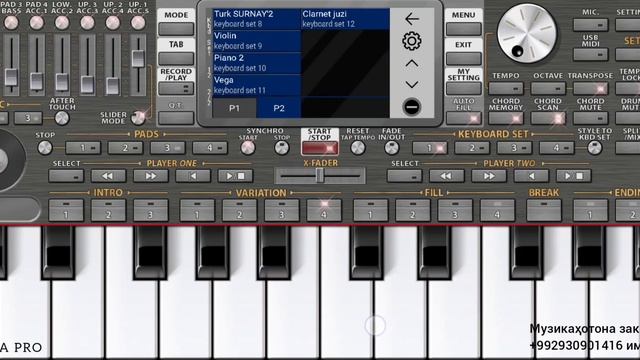The width and height of the screenshot is (640, 360).
Task: Choose Vega keyboard set 11
Action: (x=256, y=85)
